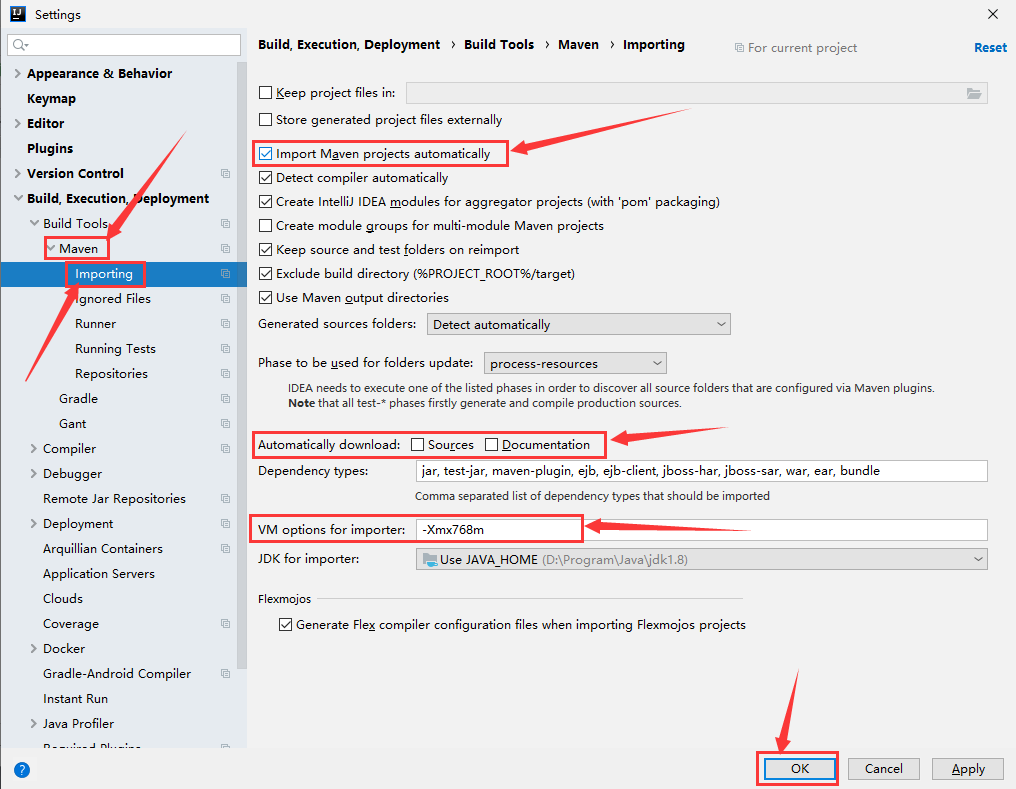Click project-level icon beside Remote Jar Repositories
This screenshot has width=1016, height=789.
[225, 499]
